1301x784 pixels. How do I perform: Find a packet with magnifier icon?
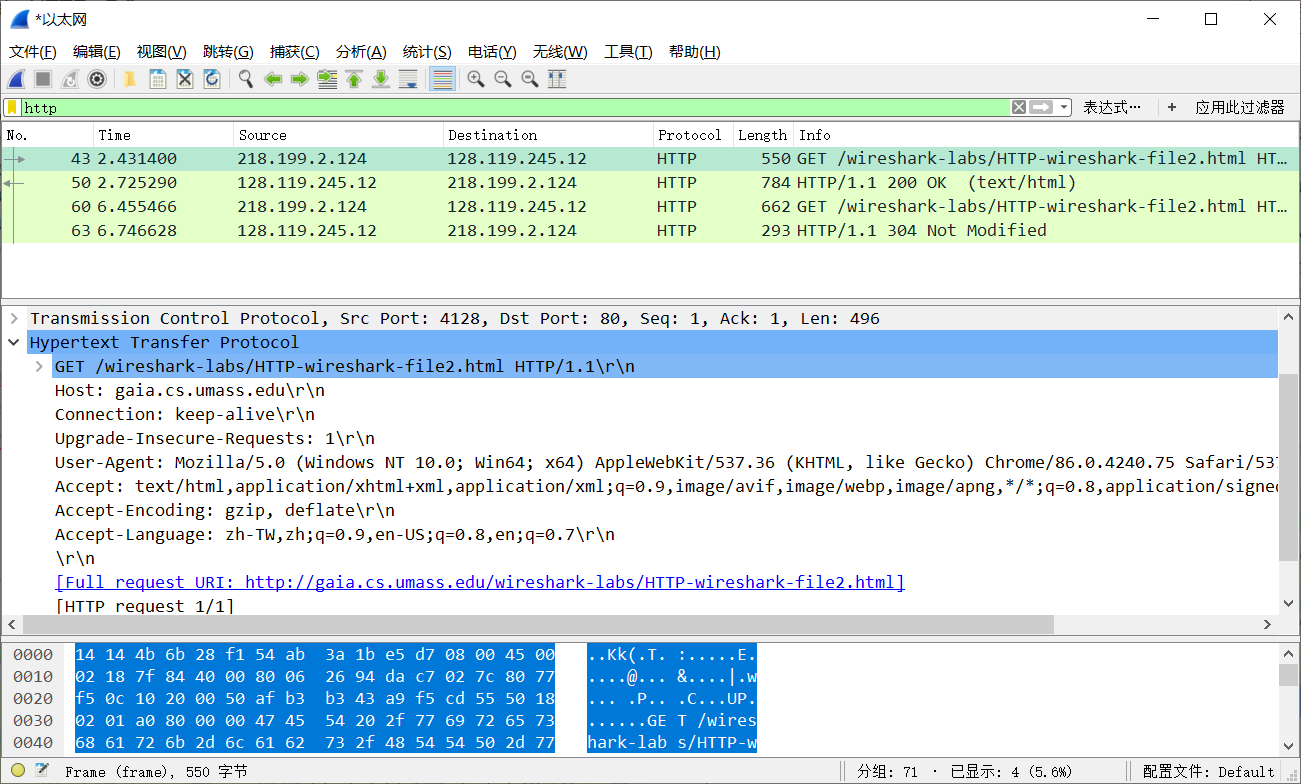[245, 79]
